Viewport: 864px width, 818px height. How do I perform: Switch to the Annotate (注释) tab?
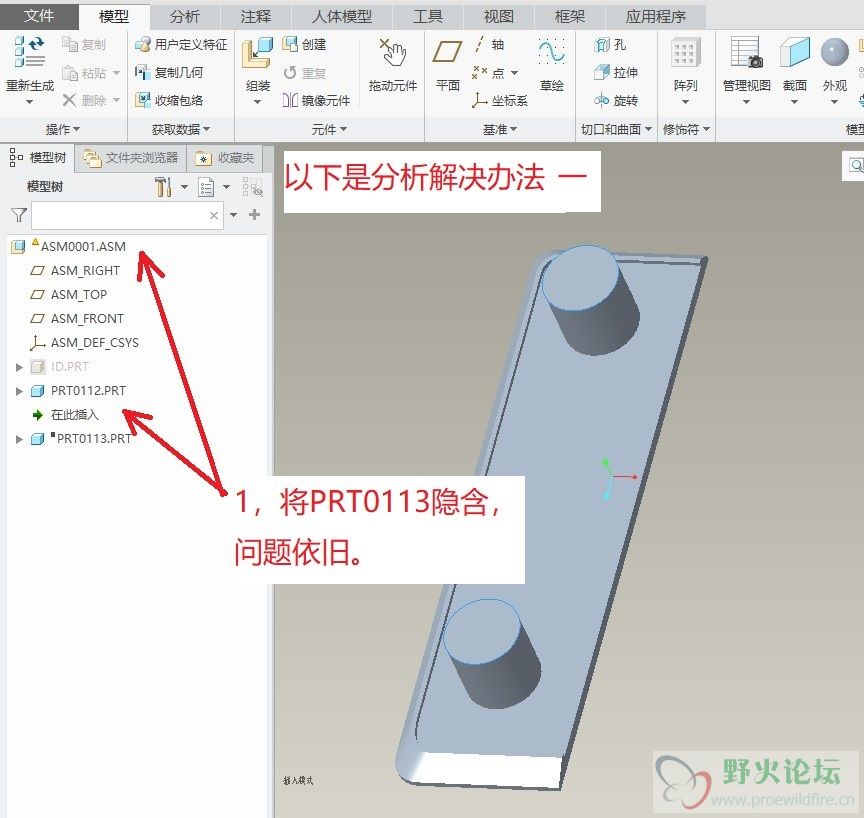[x=256, y=17]
